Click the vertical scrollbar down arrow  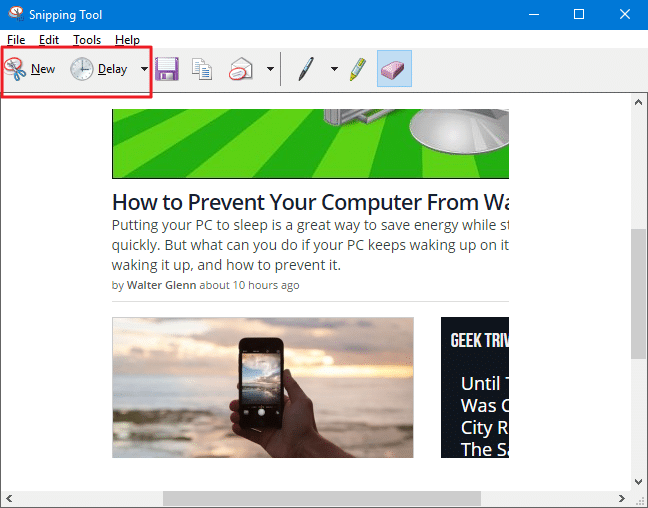coord(639,481)
